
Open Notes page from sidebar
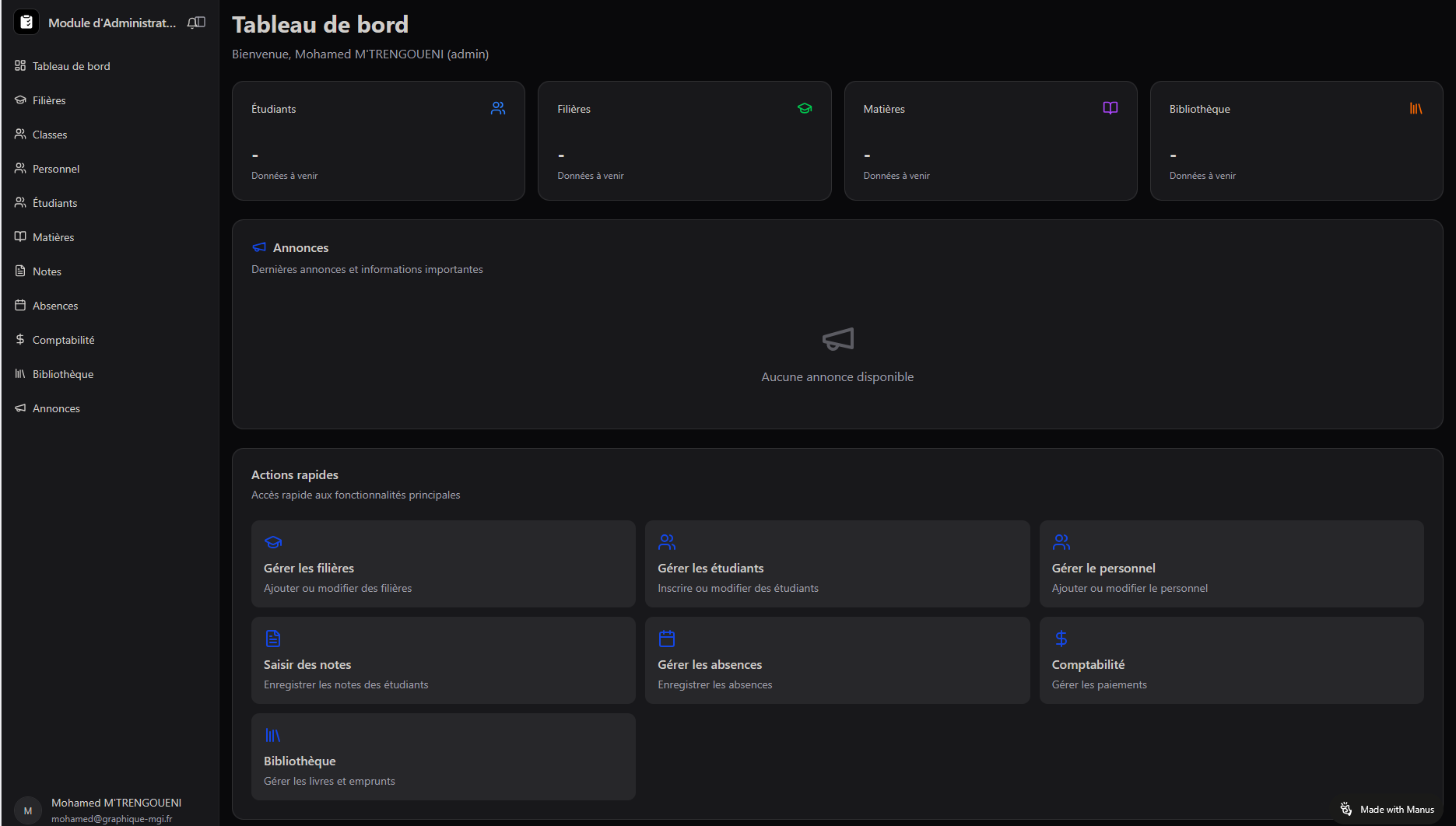pyautogui.click(x=47, y=271)
